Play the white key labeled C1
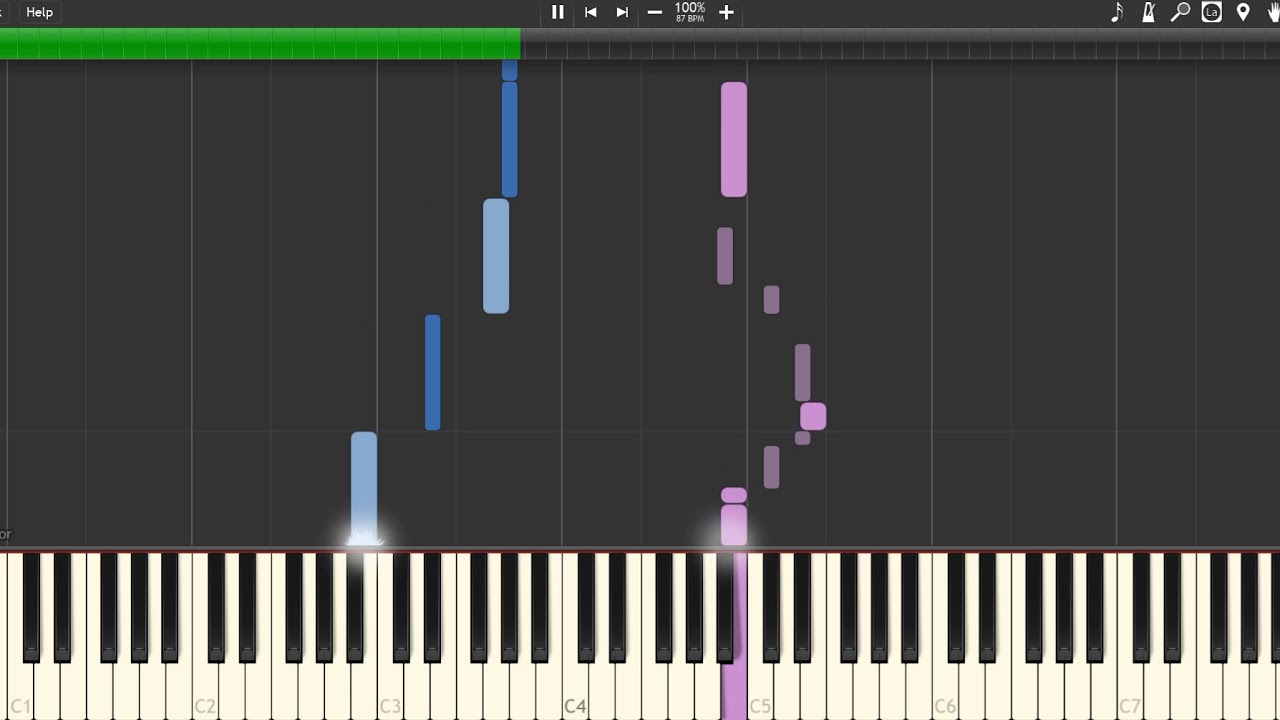Screen dimensions: 1280x720 (20, 690)
